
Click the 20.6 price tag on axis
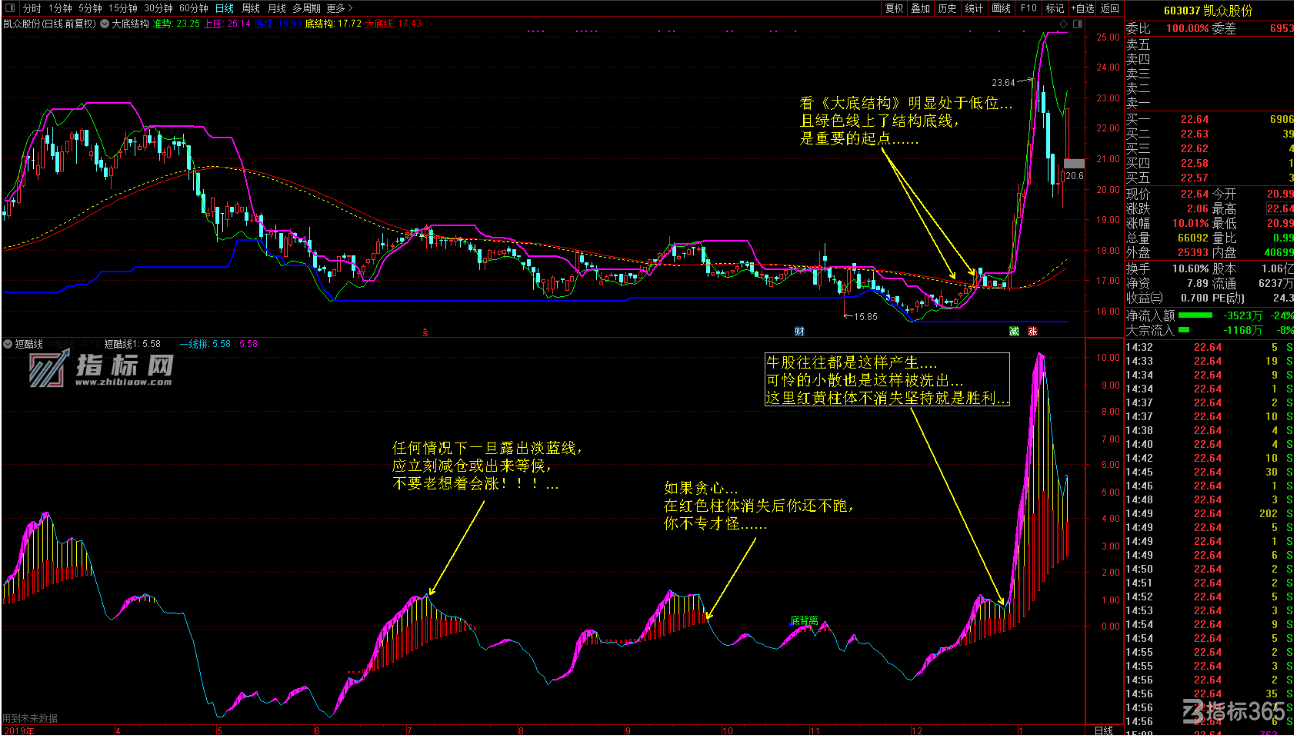click(x=1074, y=175)
